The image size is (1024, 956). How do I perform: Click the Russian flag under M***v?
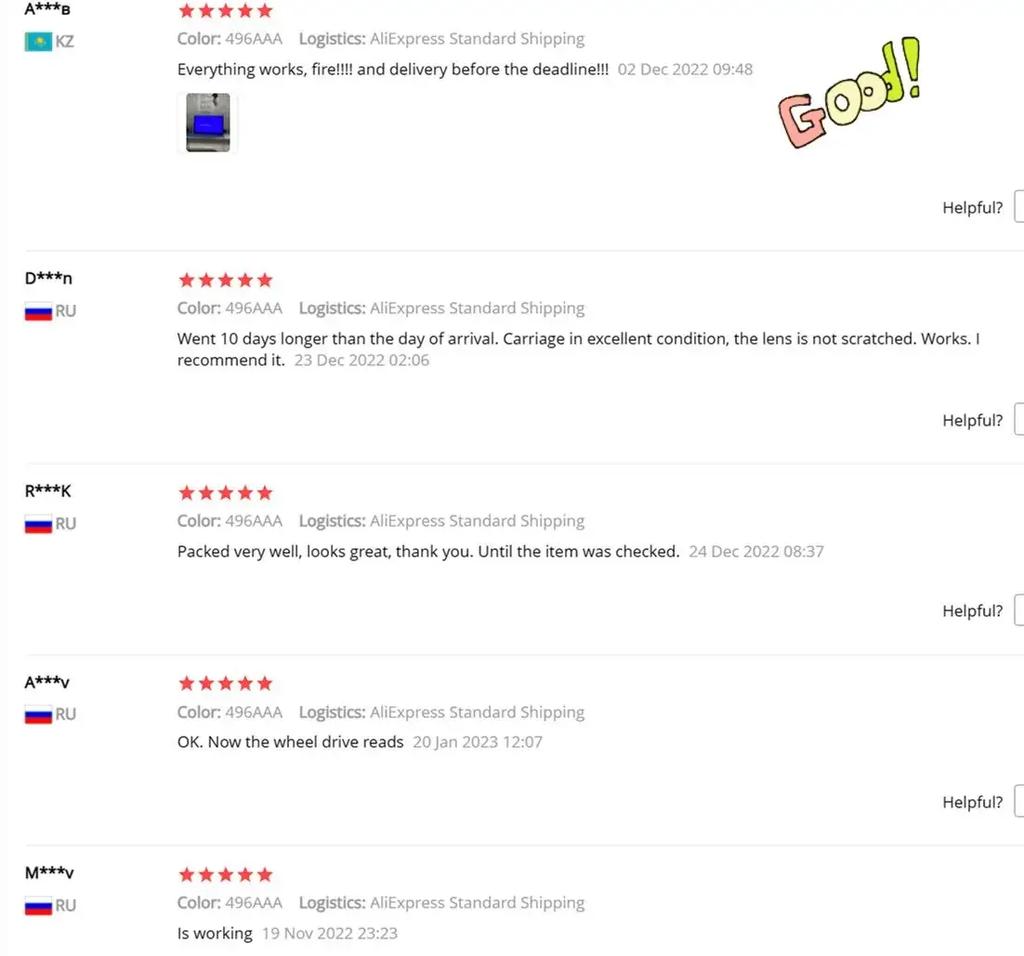(38, 906)
